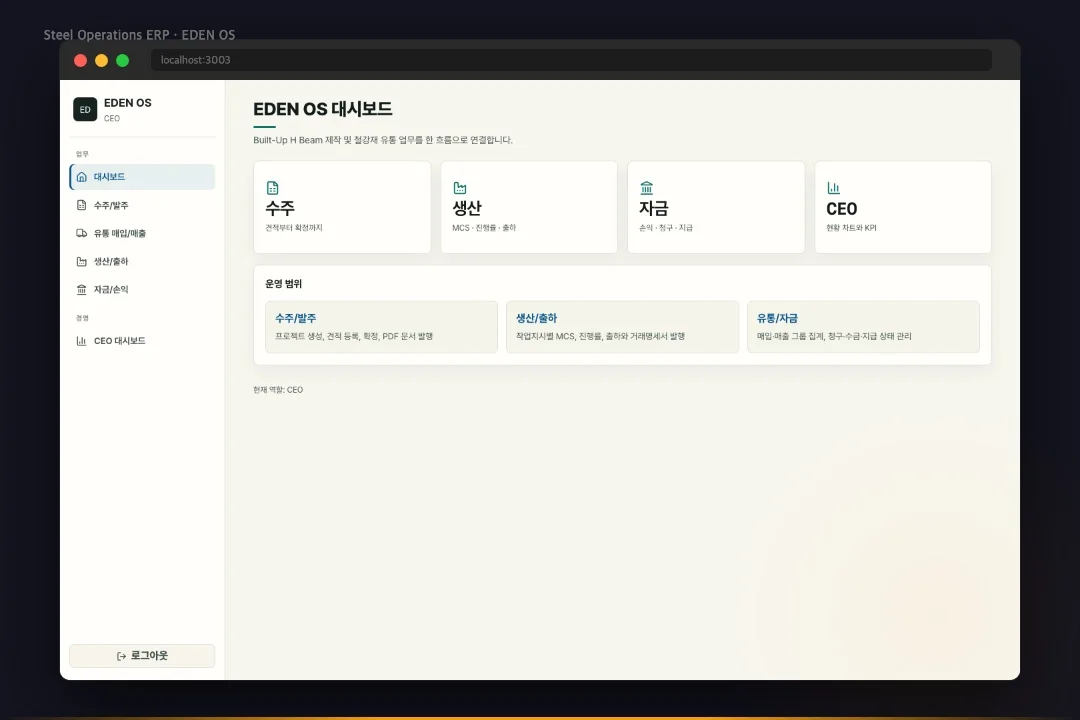Open the 수주/발주 card under 운영 범위
Screen dimensions: 1080x720
pos(382,327)
